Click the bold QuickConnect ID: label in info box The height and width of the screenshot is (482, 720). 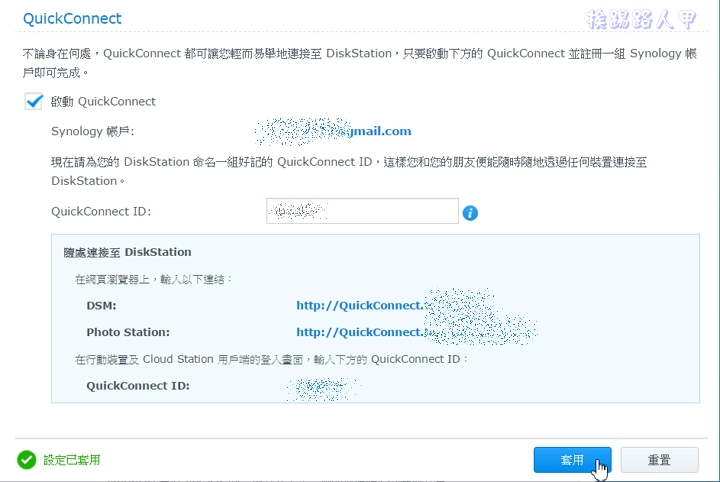(138, 386)
